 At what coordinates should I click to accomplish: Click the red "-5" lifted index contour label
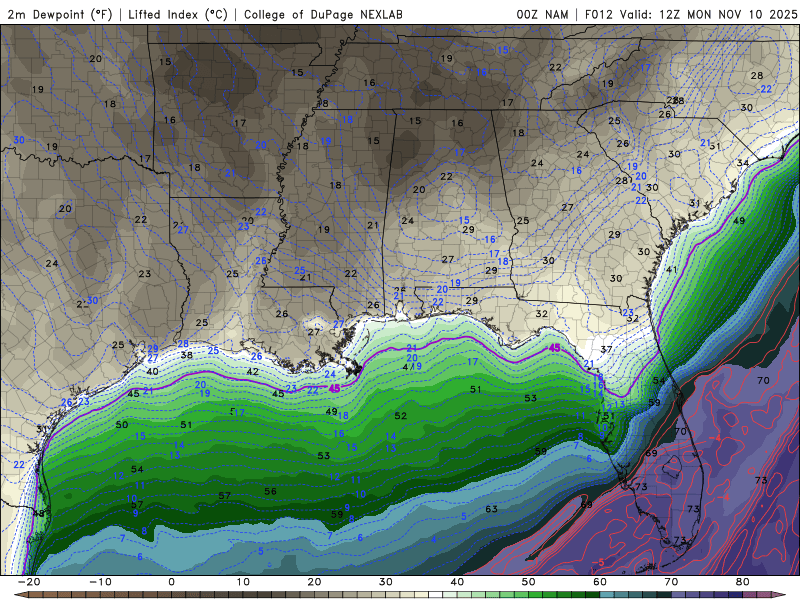(x=598, y=563)
